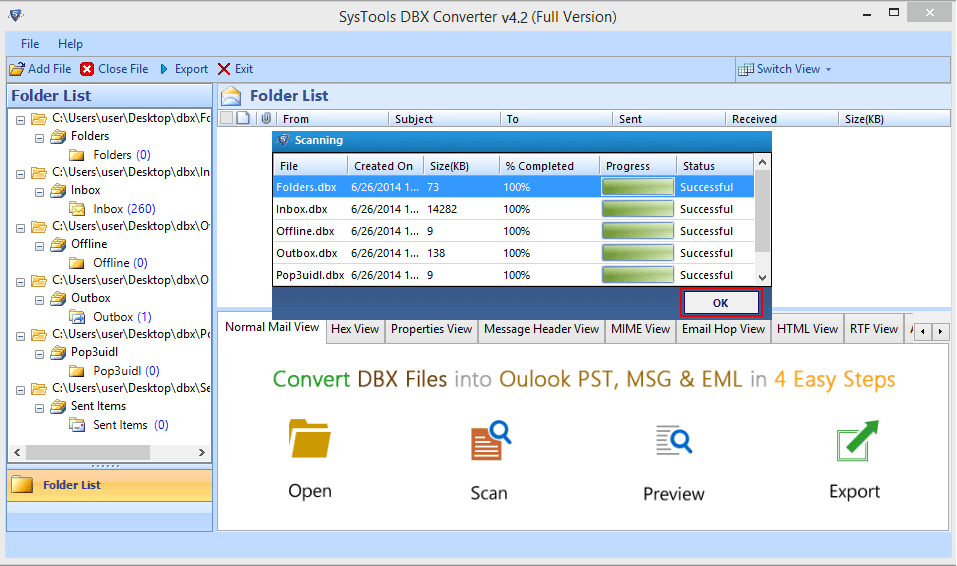Select the Outbox.dbx row in Scanning
This screenshot has width=957, height=566.
pos(513,253)
